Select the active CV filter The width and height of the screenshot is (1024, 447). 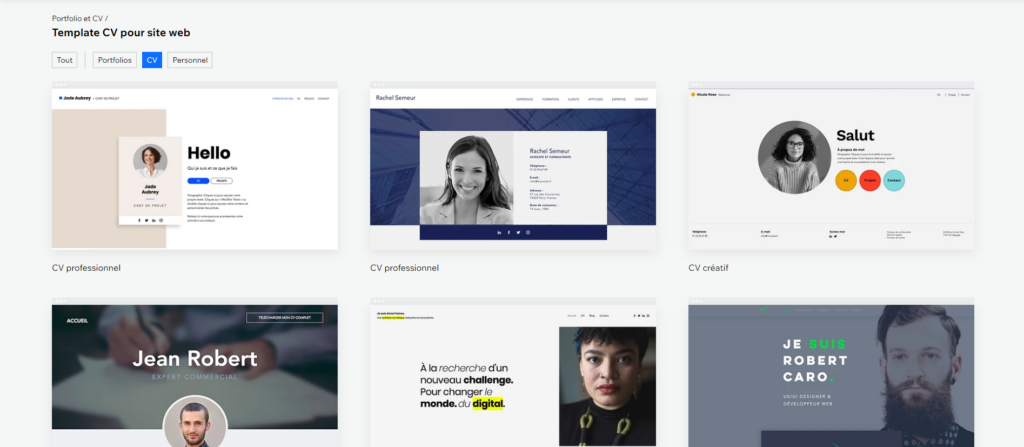152,60
